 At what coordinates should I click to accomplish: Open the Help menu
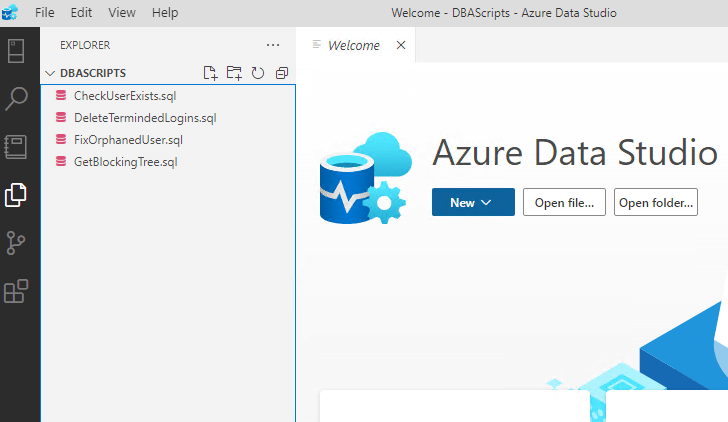pos(165,13)
